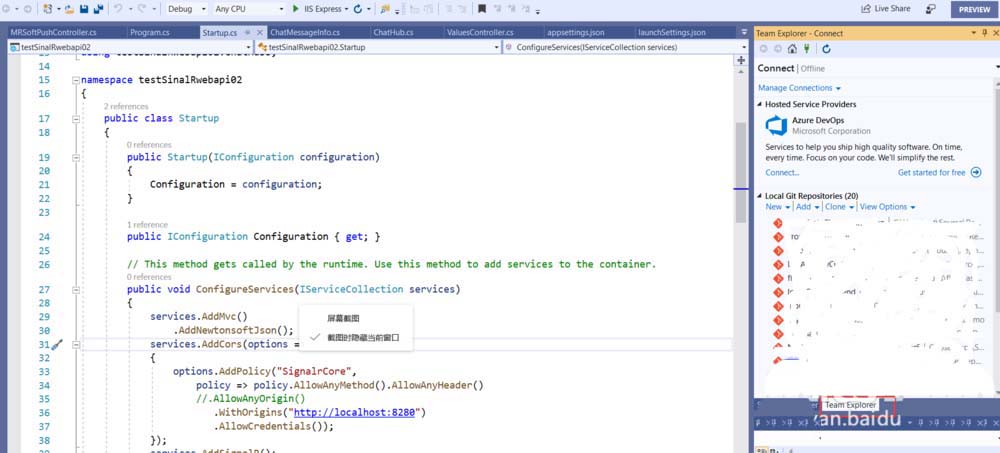Screen dimensions: 1000x453
Task: Click the Save All icon
Action: pos(98,9)
